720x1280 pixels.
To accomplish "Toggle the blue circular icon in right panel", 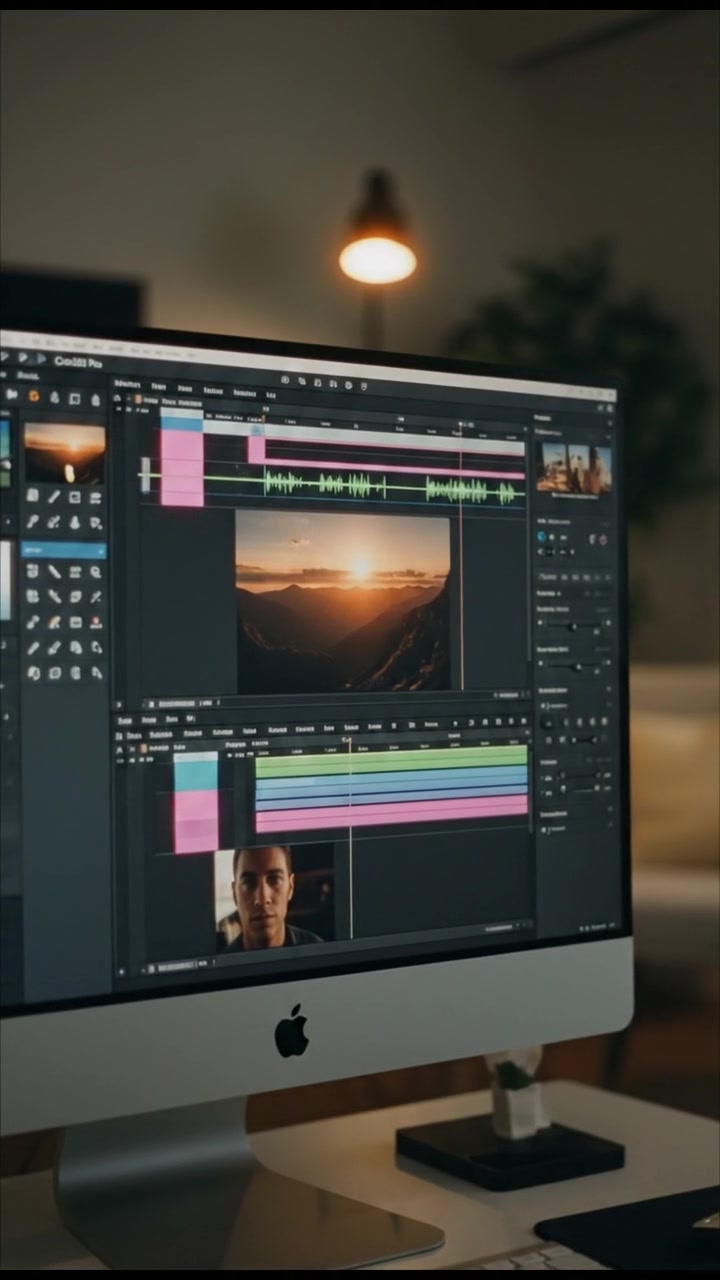I will (x=543, y=537).
